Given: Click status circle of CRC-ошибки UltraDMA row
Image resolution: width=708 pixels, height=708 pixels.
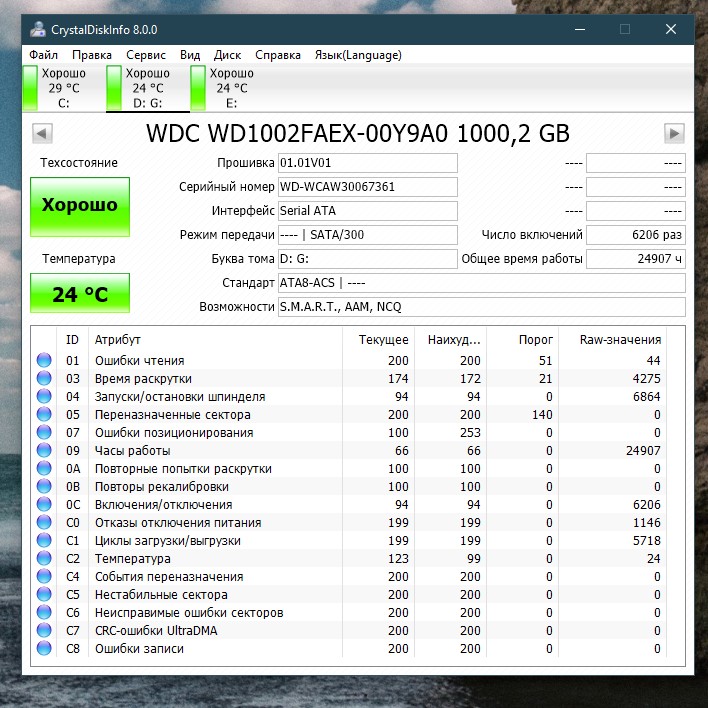Looking at the screenshot, I should coord(44,630).
